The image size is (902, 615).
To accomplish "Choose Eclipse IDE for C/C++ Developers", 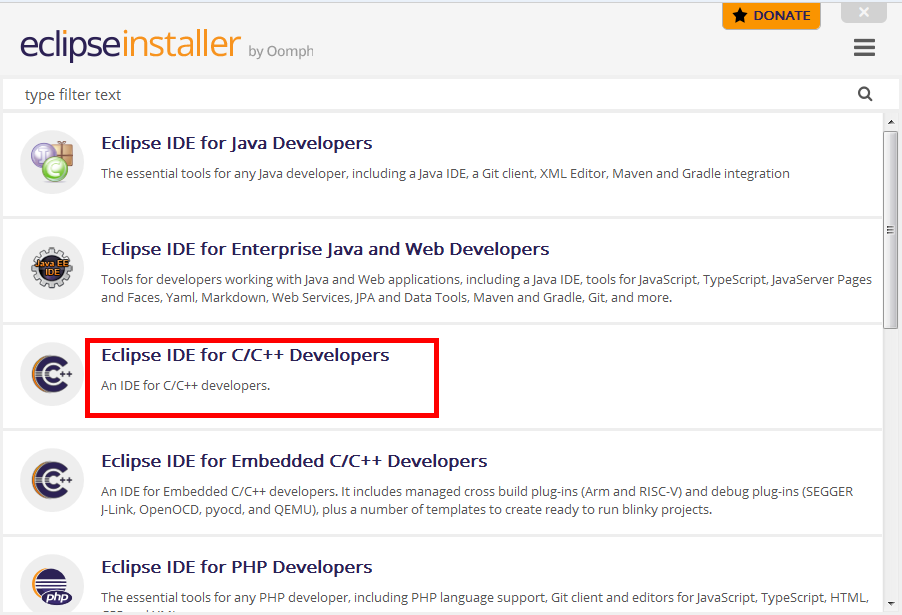I will click(x=245, y=355).
